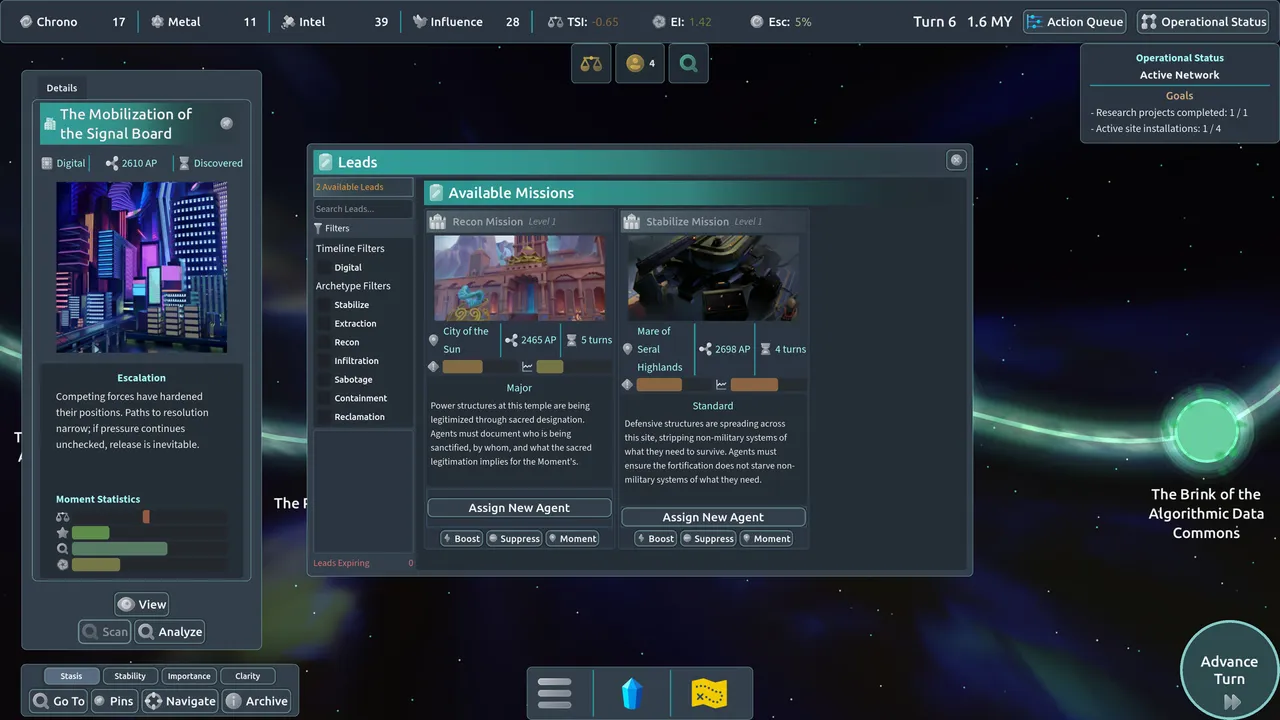The width and height of the screenshot is (1280, 720).
Task: Click the Influence resource icon
Action: pos(420,22)
